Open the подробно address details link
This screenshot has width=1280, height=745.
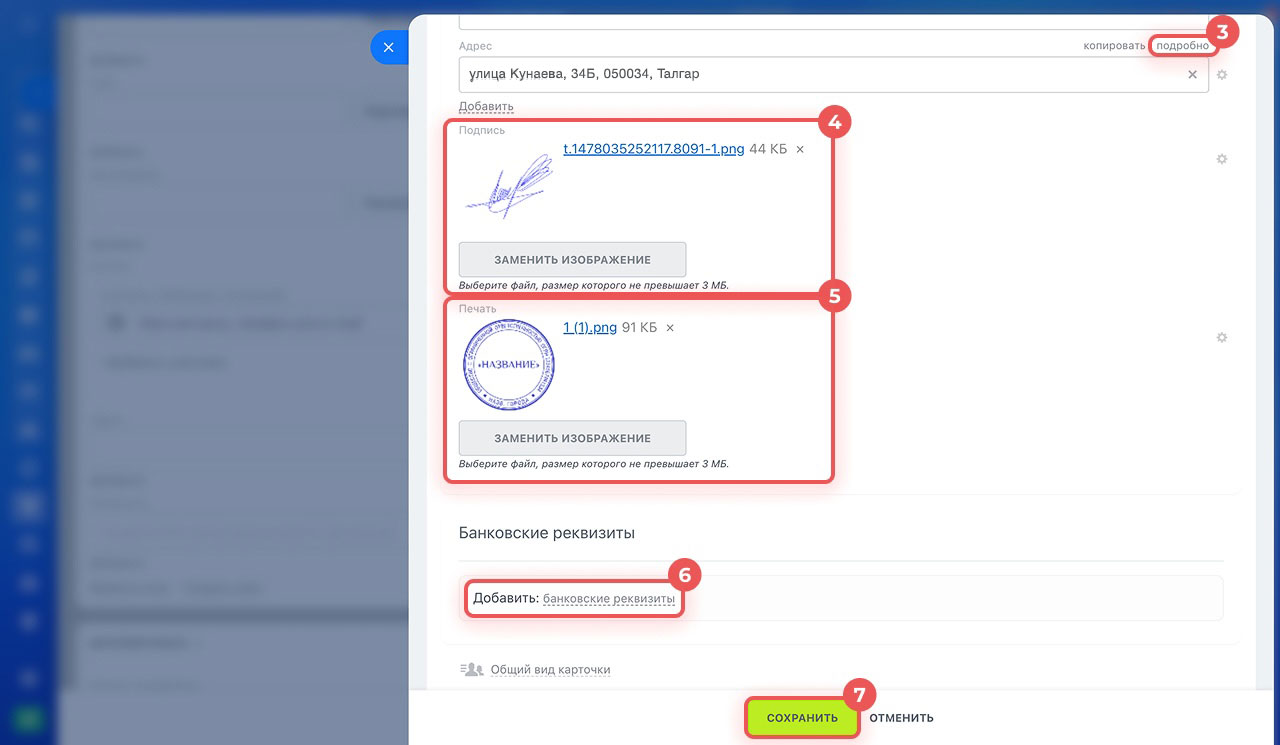[x=1182, y=46]
